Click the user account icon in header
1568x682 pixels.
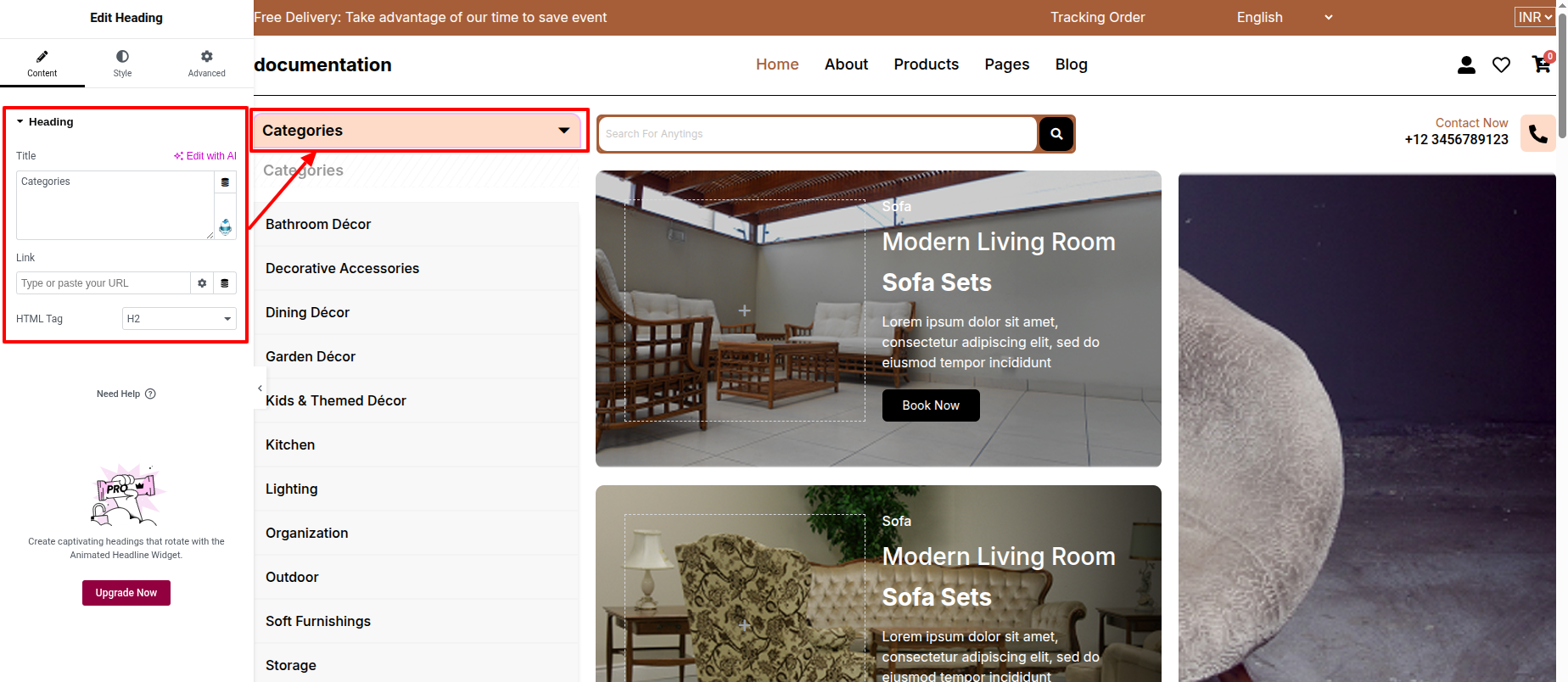(x=1466, y=65)
